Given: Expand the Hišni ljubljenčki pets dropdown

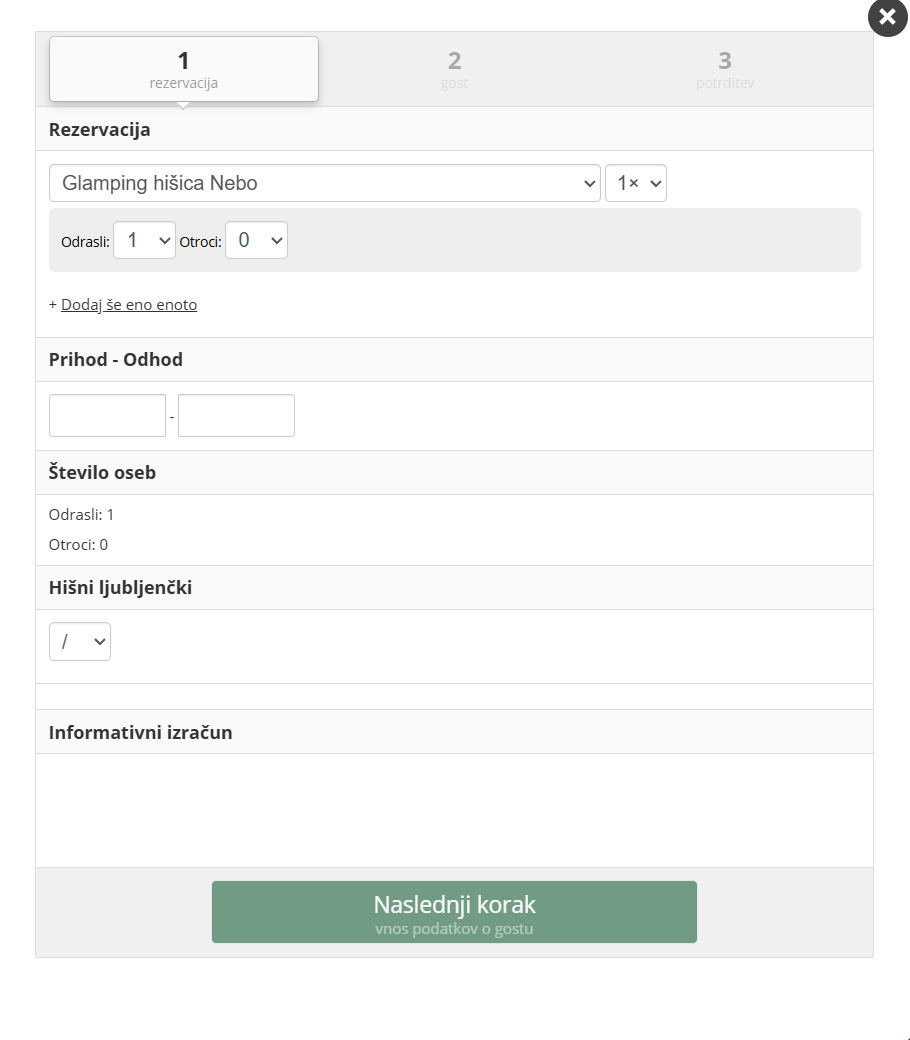Looking at the screenshot, I should click(80, 642).
